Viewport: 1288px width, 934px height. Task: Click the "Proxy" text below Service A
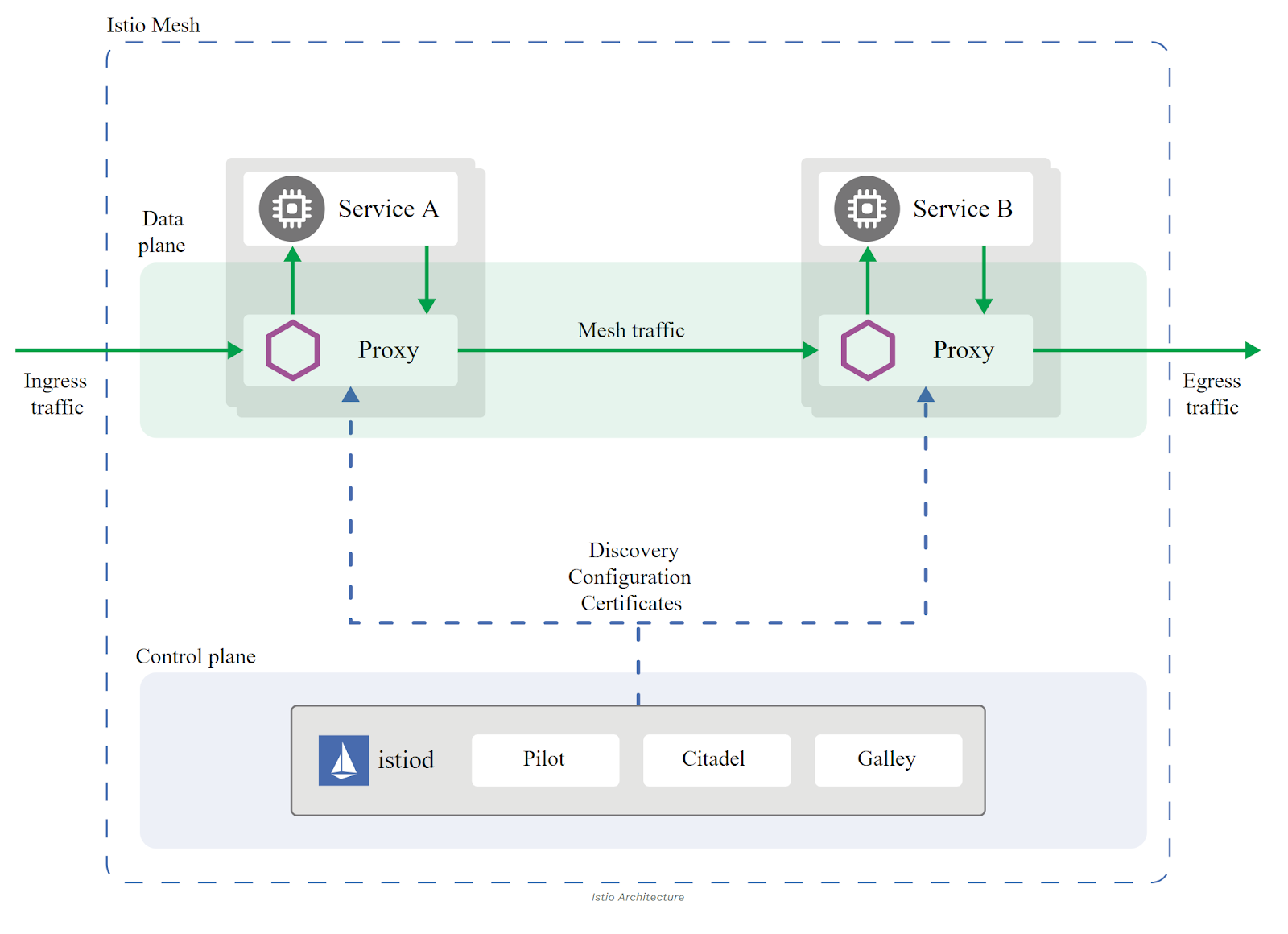(x=389, y=351)
